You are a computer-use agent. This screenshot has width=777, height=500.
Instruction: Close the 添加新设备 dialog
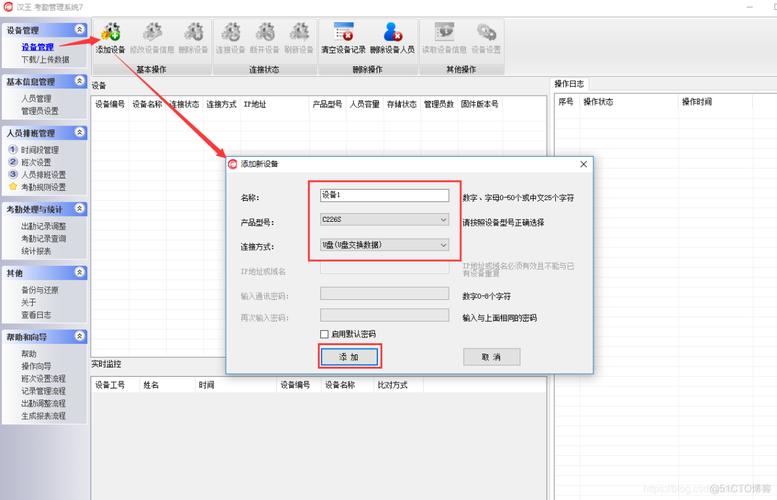[x=584, y=164]
